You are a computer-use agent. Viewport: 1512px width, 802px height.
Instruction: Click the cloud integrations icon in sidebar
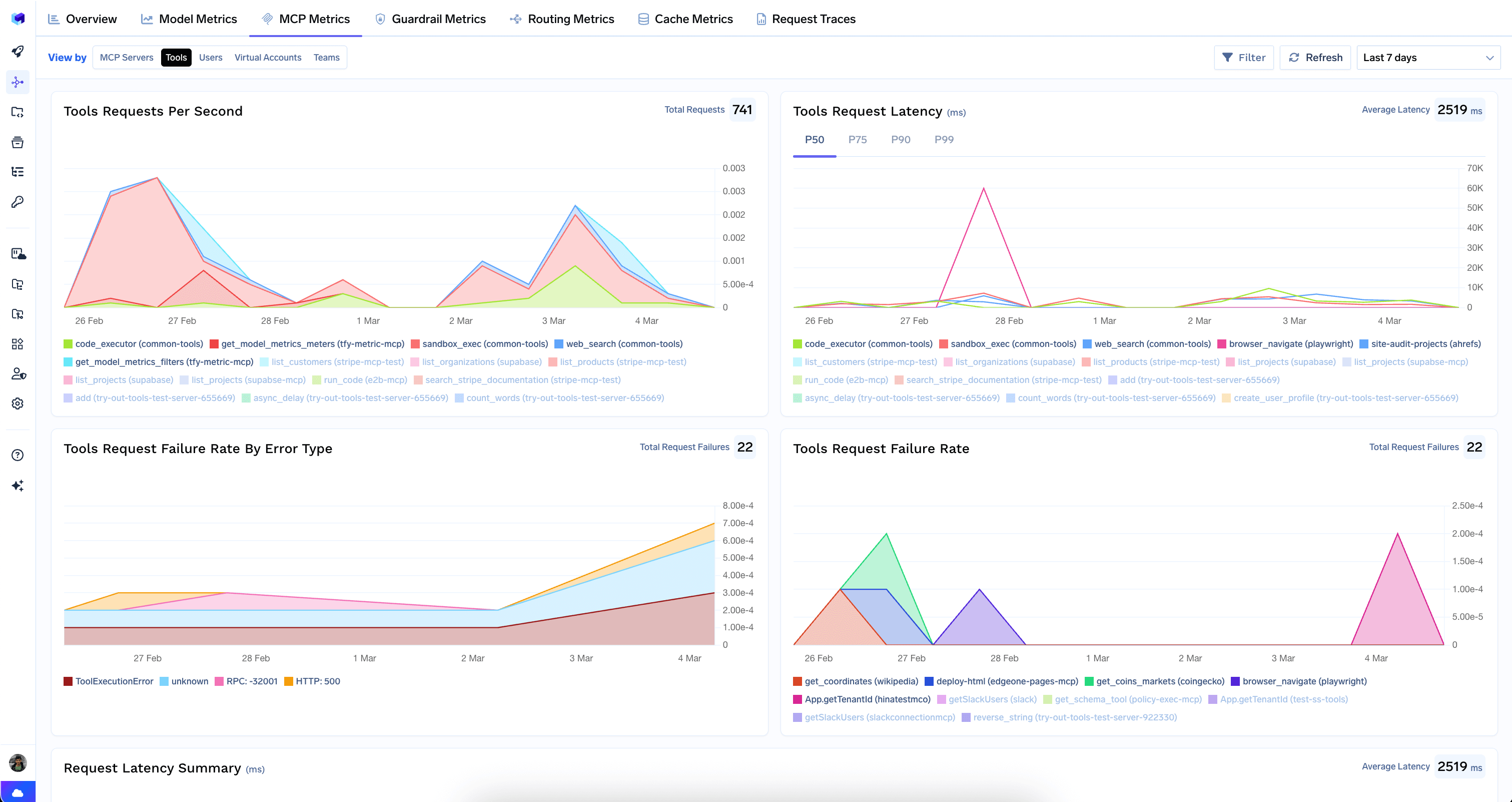(18, 254)
